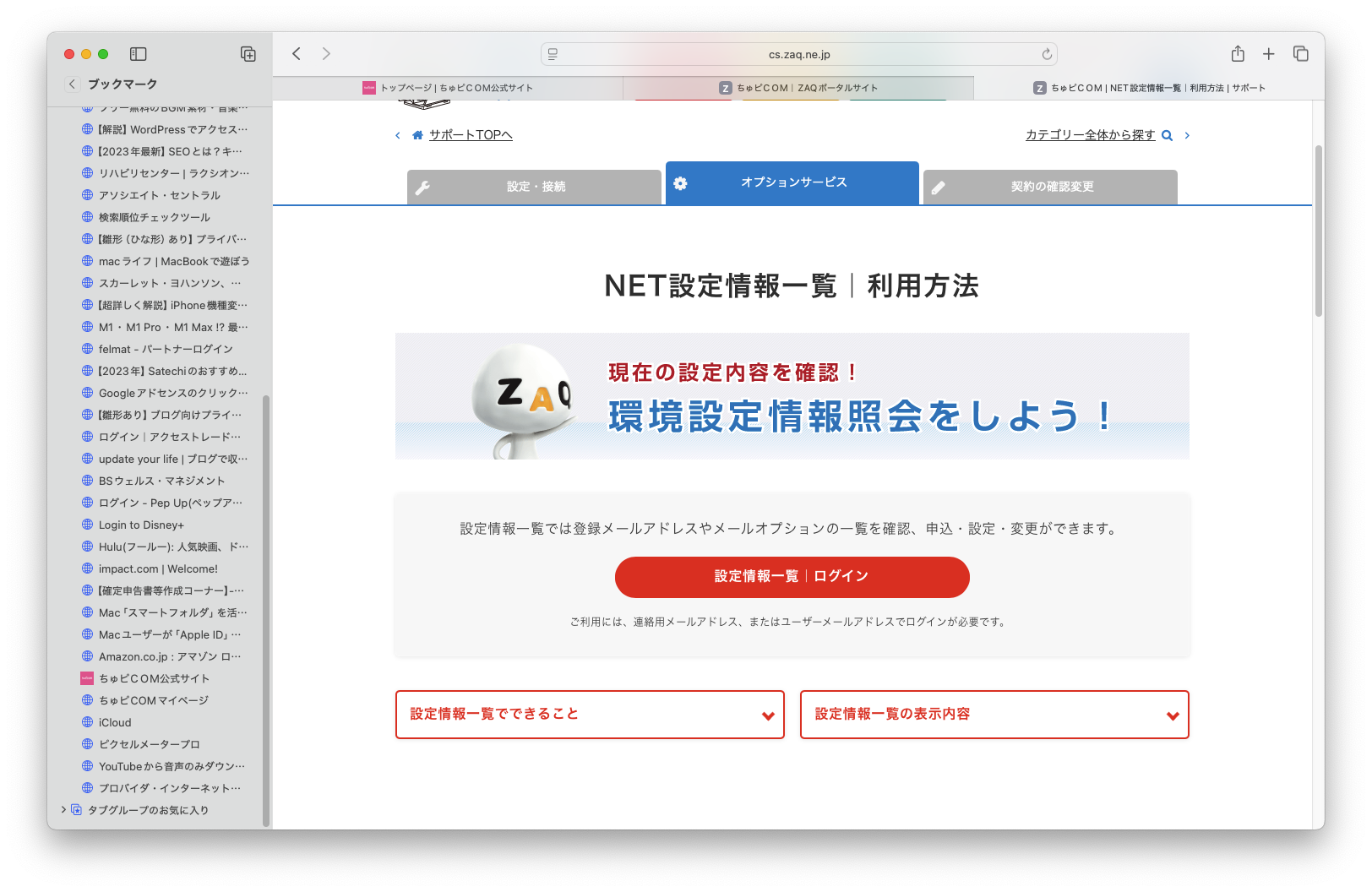Viewport: 1372px width, 892px height.
Task: Click the right chevron after カテゴリー全体から探す
Action: click(1187, 135)
